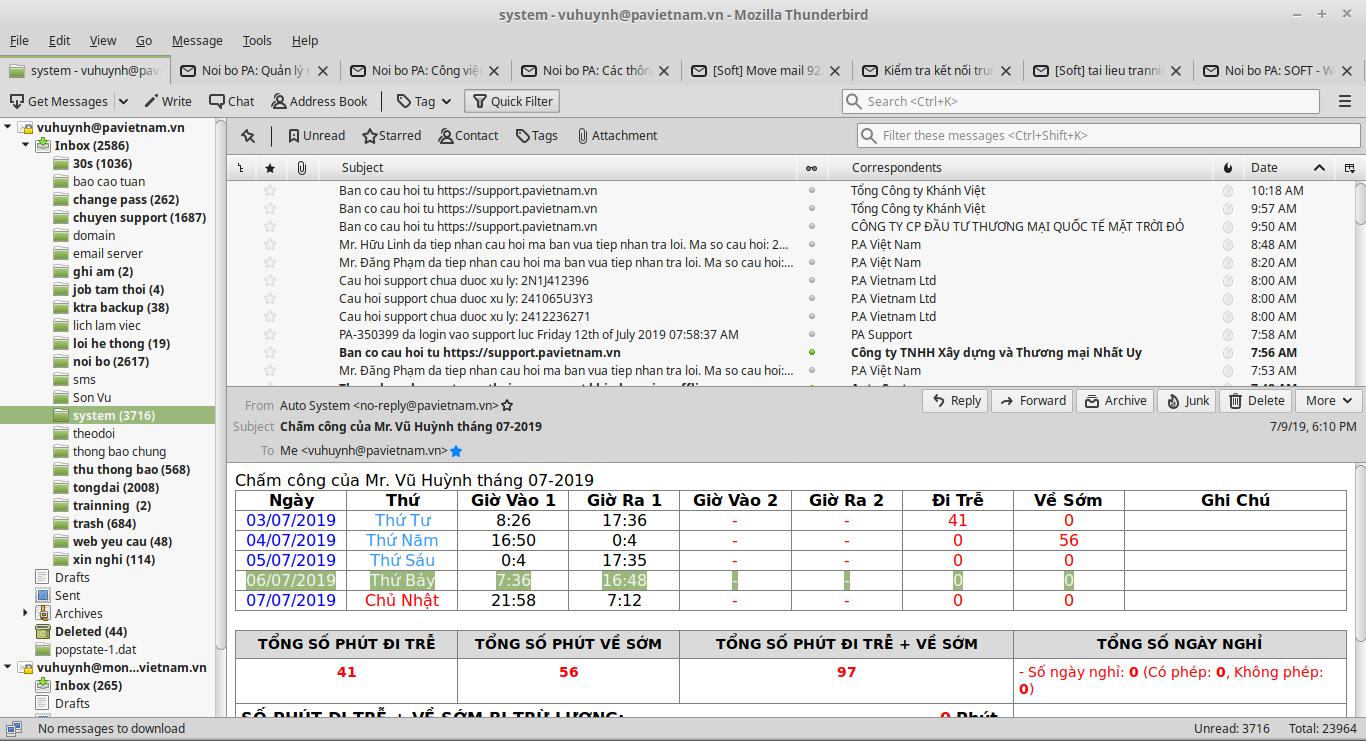The image size is (1366, 741).
Task: Sort by the starred column header
Action: (x=269, y=168)
